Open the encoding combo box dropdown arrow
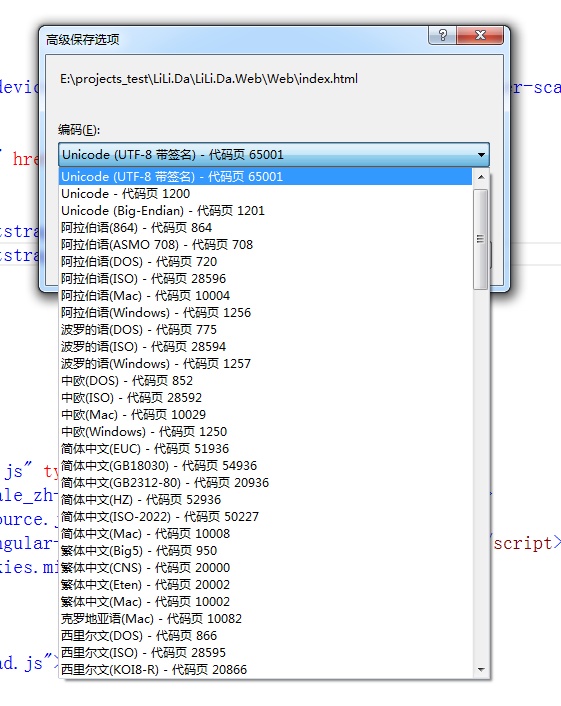 pyautogui.click(x=481, y=155)
